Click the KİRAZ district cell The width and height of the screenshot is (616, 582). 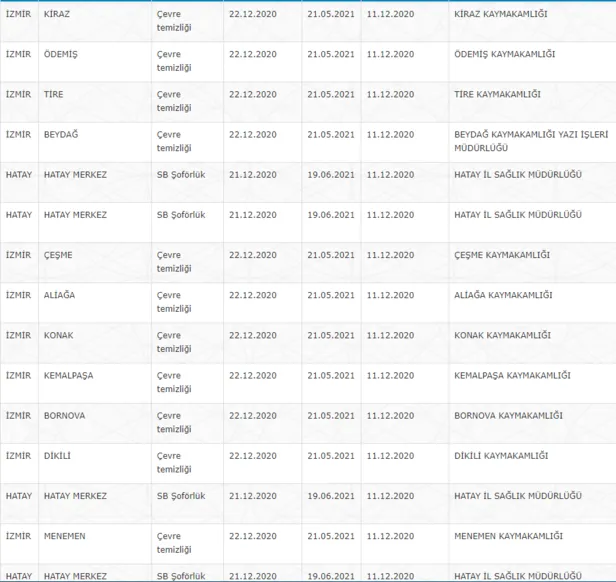point(56,14)
